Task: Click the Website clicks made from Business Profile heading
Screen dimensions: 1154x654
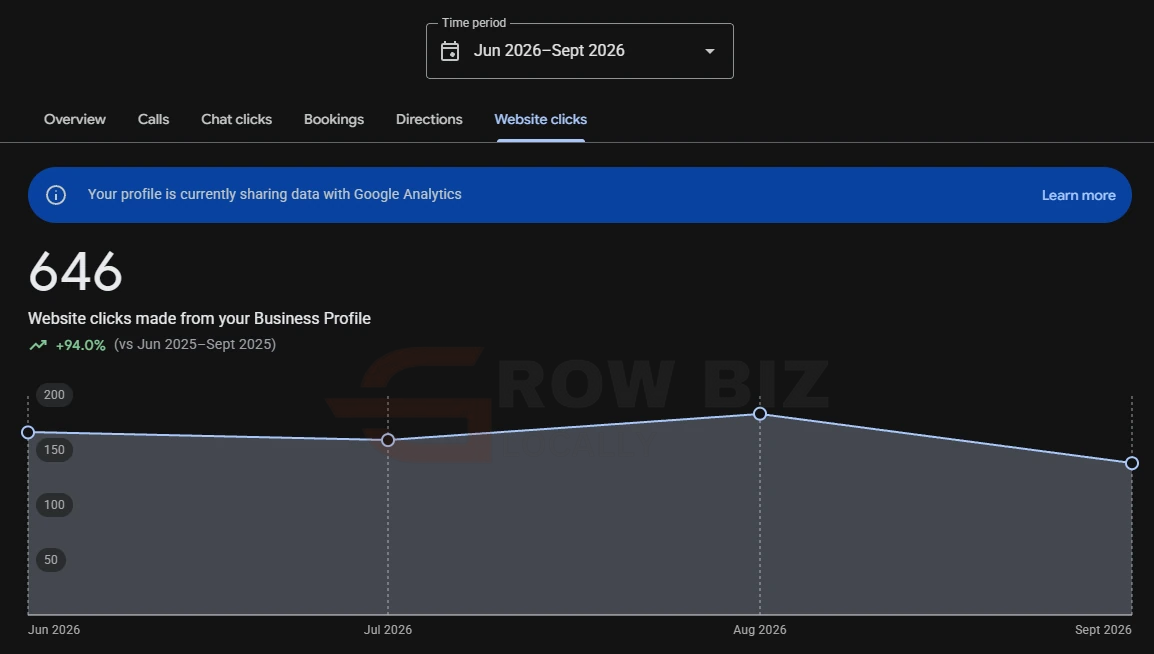Action: coord(199,319)
